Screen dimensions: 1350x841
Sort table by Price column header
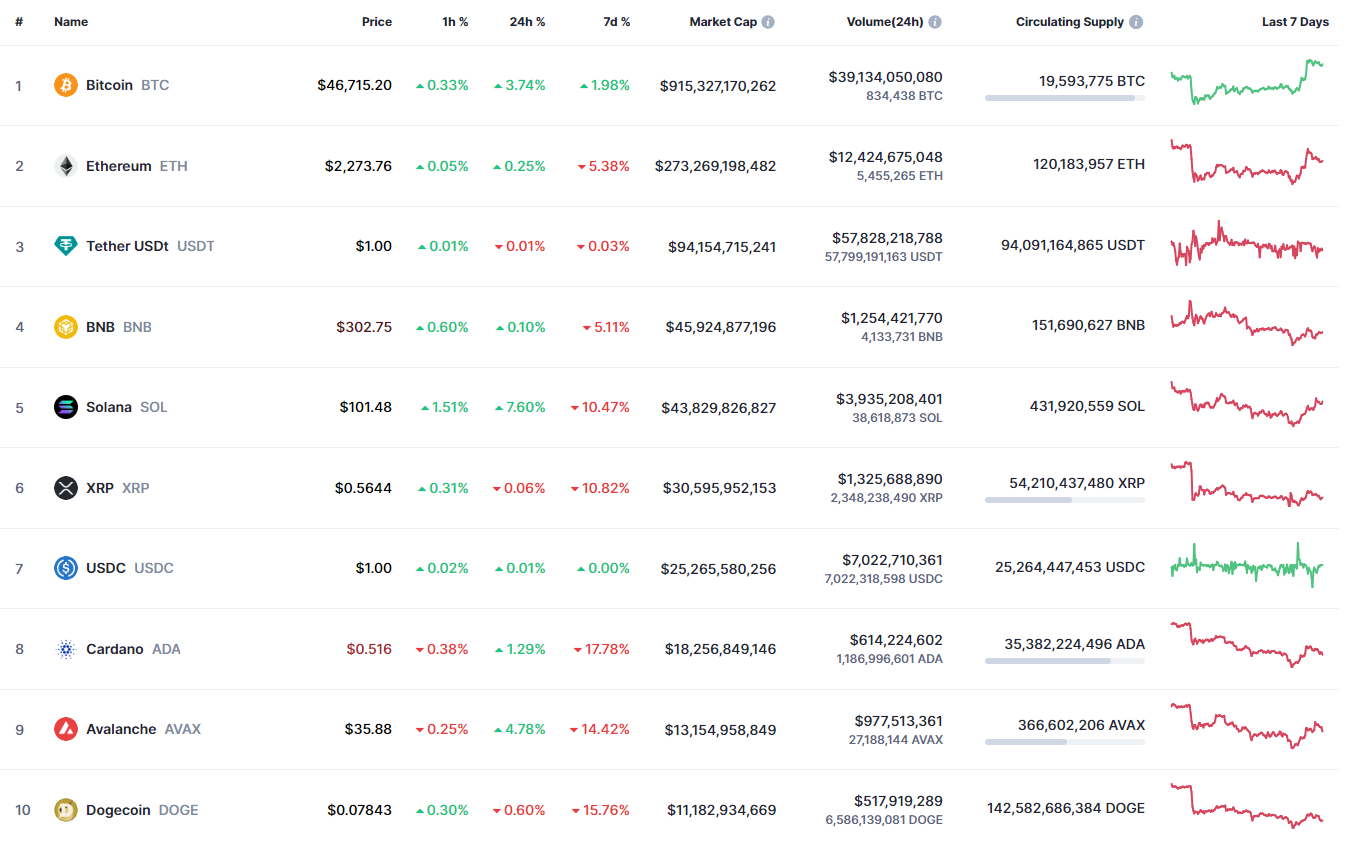376,22
